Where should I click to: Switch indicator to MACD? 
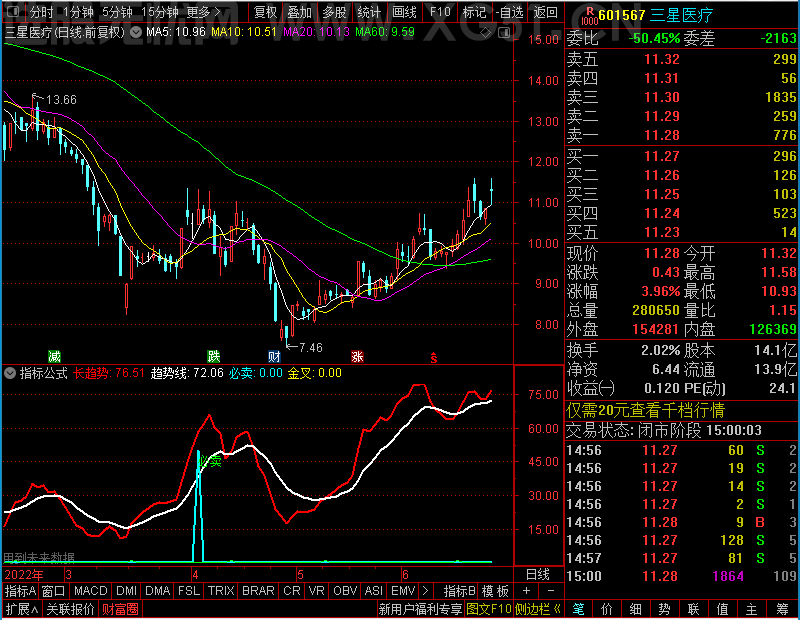point(90,591)
